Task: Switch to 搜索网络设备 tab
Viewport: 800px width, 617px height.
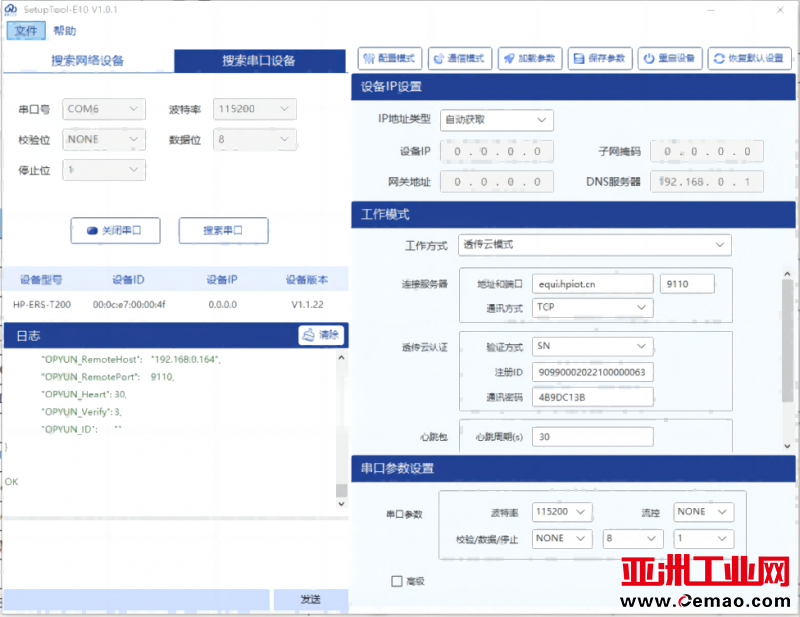Action: [88, 61]
